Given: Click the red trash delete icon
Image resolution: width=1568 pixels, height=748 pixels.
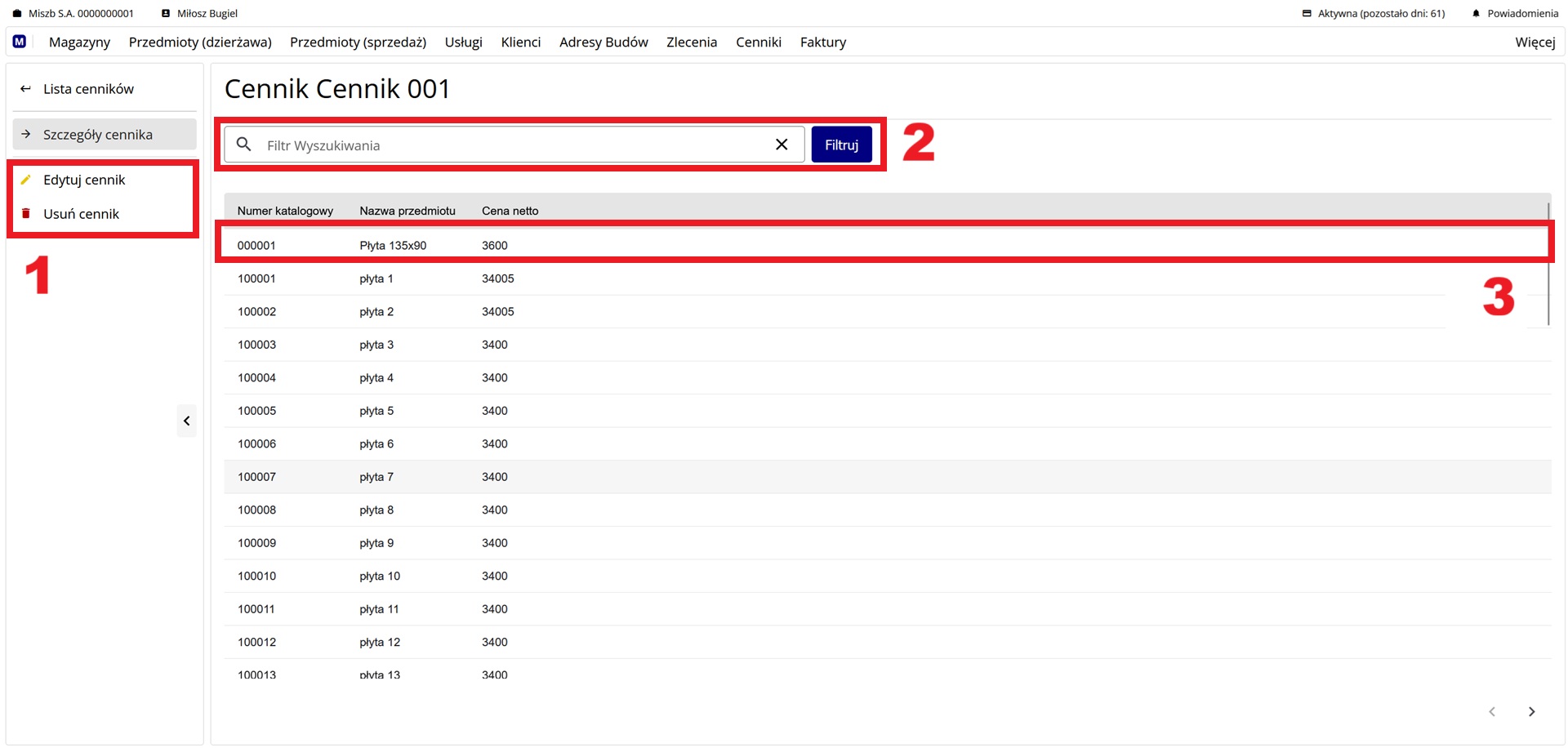Looking at the screenshot, I should pyautogui.click(x=26, y=214).
